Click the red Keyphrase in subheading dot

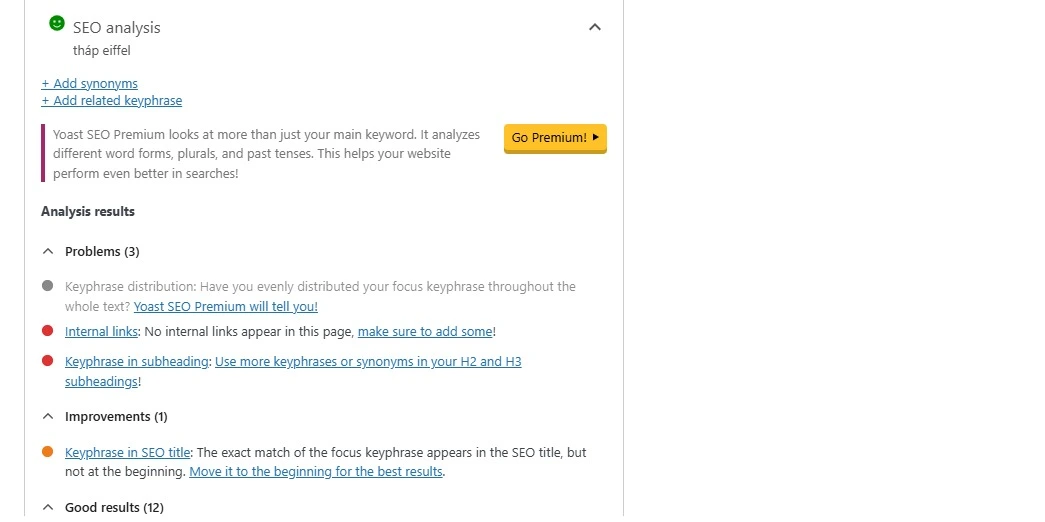[47, 361]
